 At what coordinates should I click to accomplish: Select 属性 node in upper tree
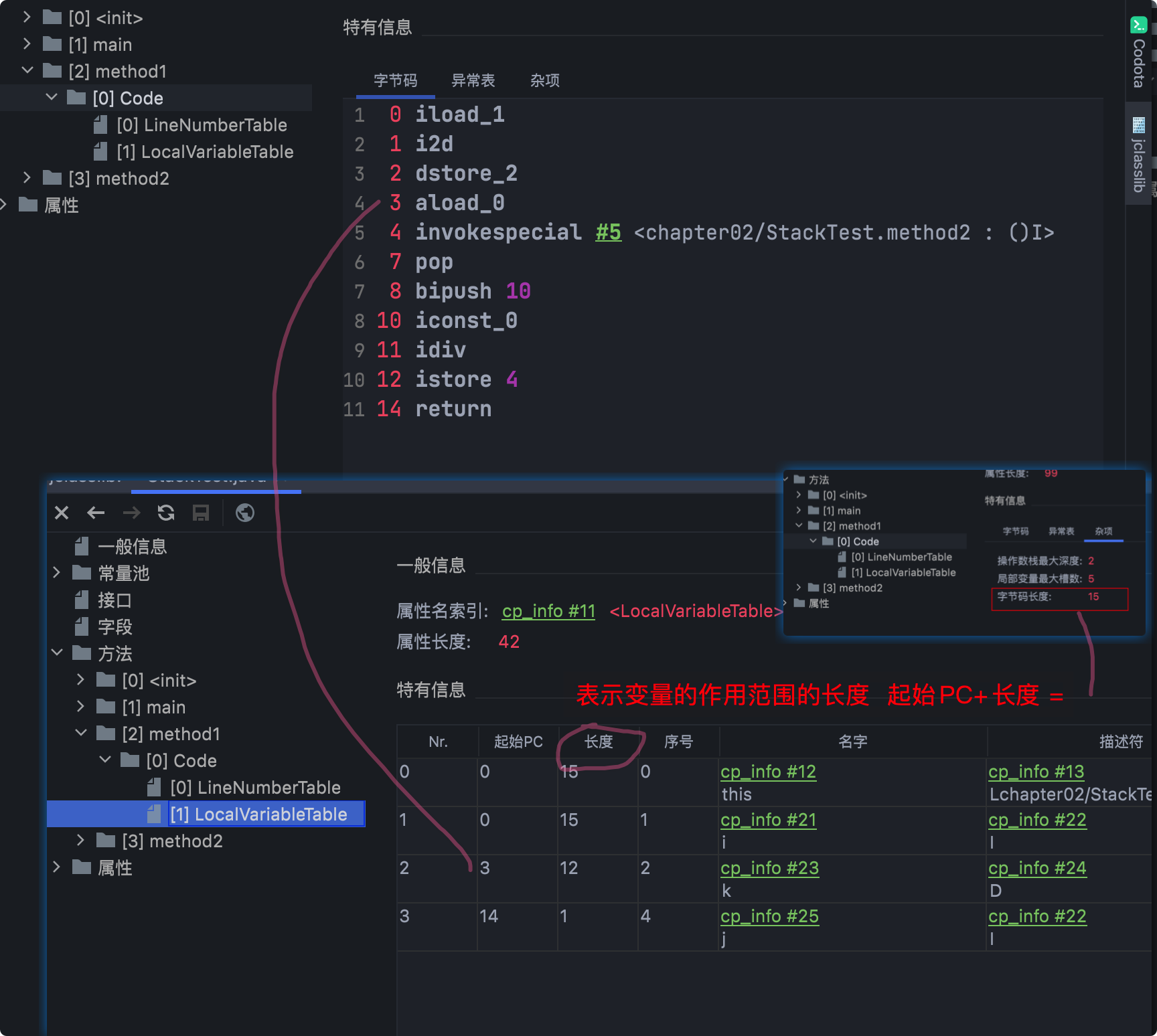62,205
